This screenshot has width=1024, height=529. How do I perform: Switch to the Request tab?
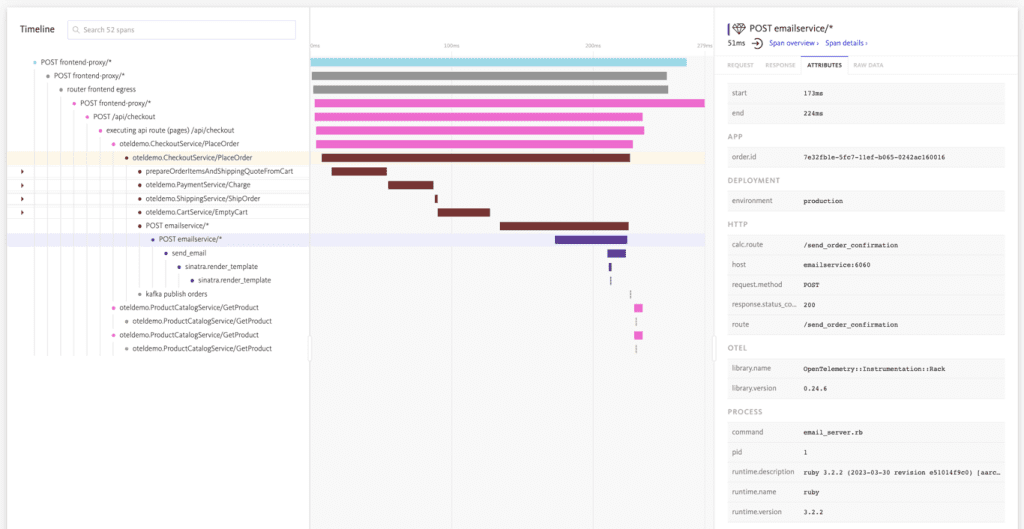click(740, 64)
